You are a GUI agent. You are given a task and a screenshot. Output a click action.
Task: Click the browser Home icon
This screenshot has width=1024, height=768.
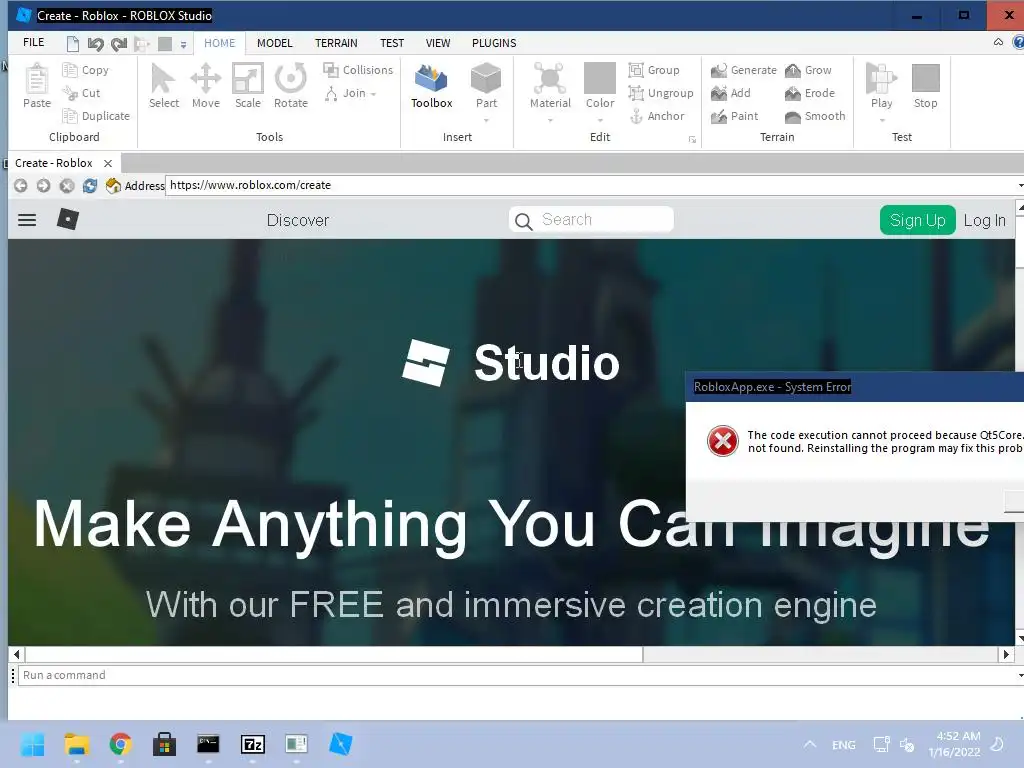[x=113, y=185]
